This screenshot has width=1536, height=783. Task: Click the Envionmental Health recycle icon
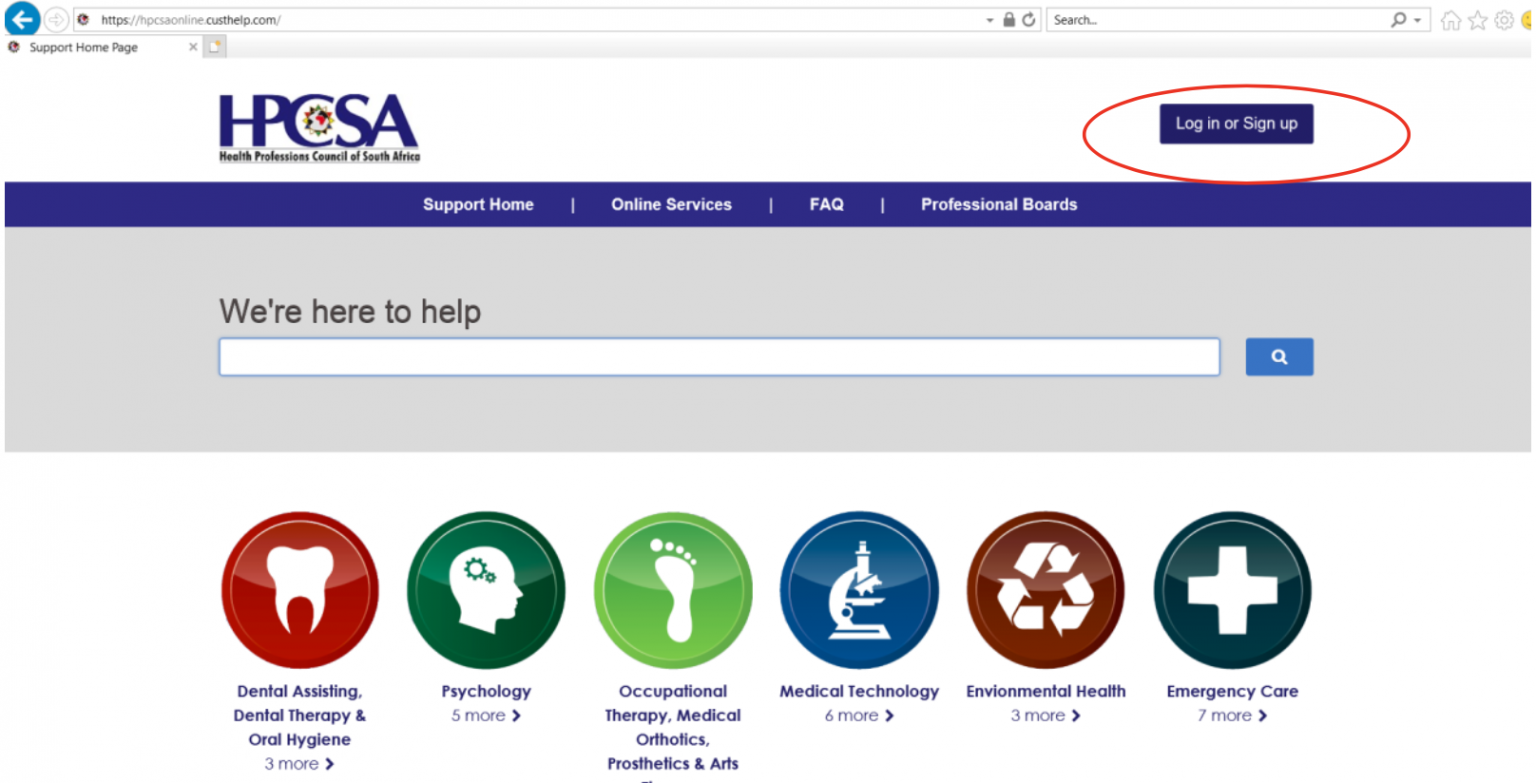[x=1044, y=590]
